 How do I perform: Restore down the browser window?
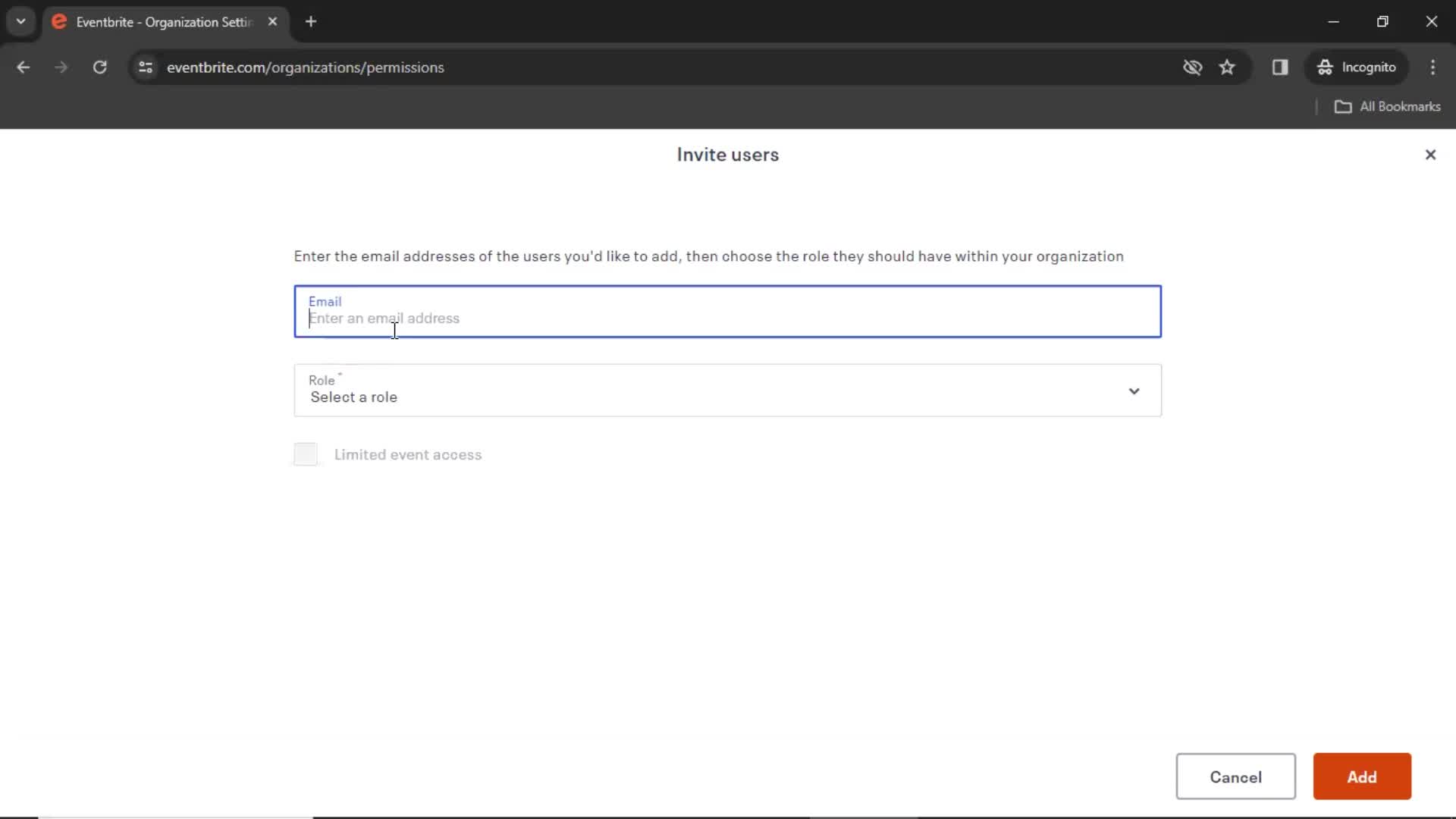[1382, 22]
